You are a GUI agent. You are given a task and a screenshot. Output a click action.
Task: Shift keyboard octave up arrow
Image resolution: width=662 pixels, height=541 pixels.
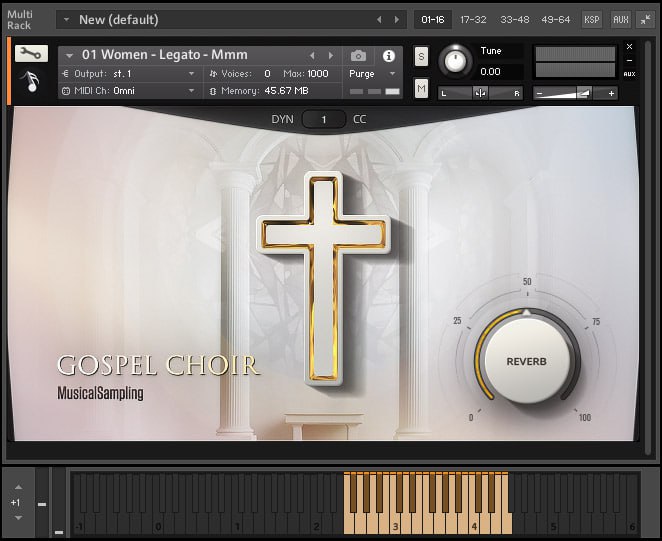(x=18, y=487)
